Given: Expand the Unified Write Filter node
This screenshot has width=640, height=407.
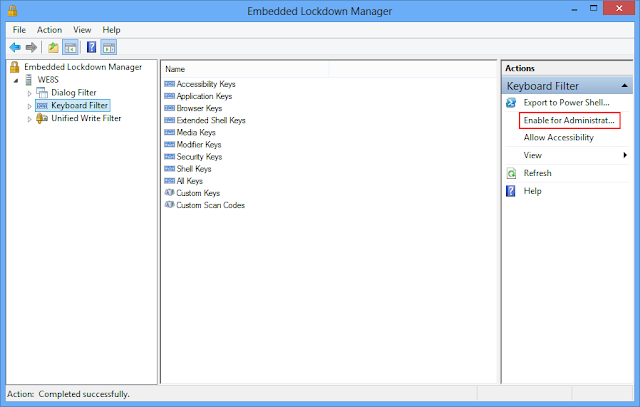Looking at the screenshot, I should [29, 119].
